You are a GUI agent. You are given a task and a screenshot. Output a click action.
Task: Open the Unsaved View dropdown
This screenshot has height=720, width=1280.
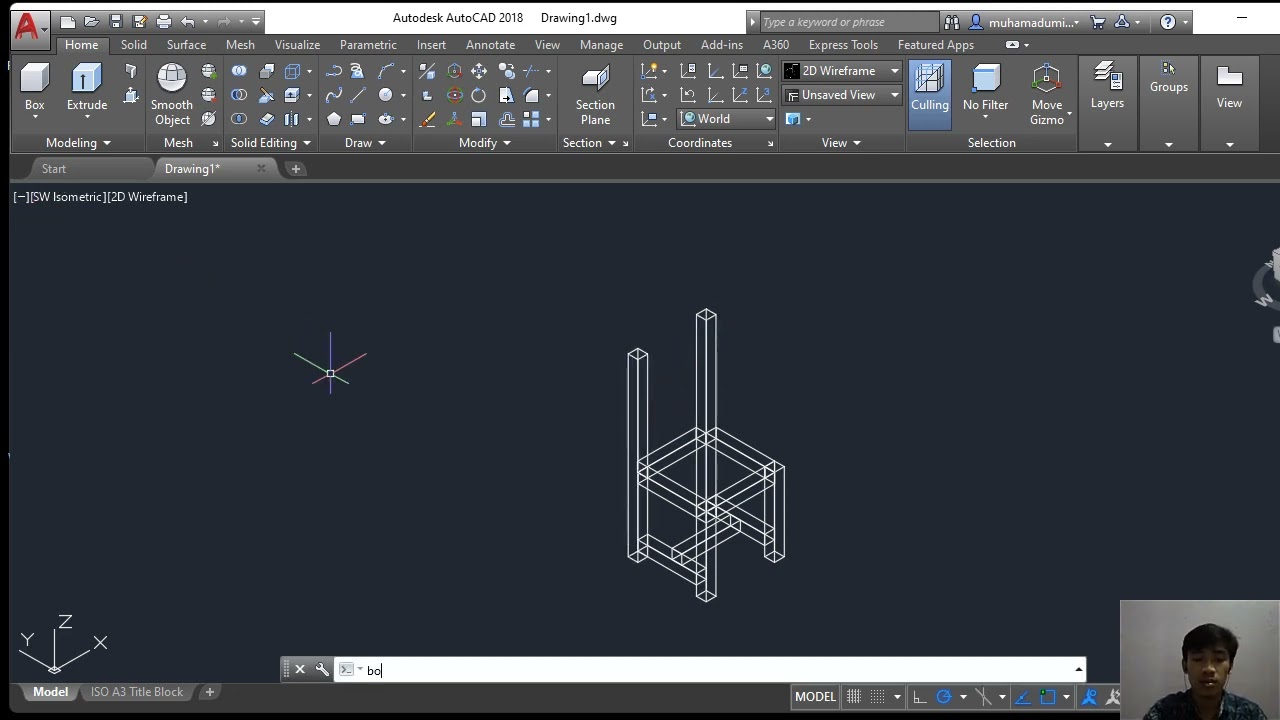coord(841,95)
